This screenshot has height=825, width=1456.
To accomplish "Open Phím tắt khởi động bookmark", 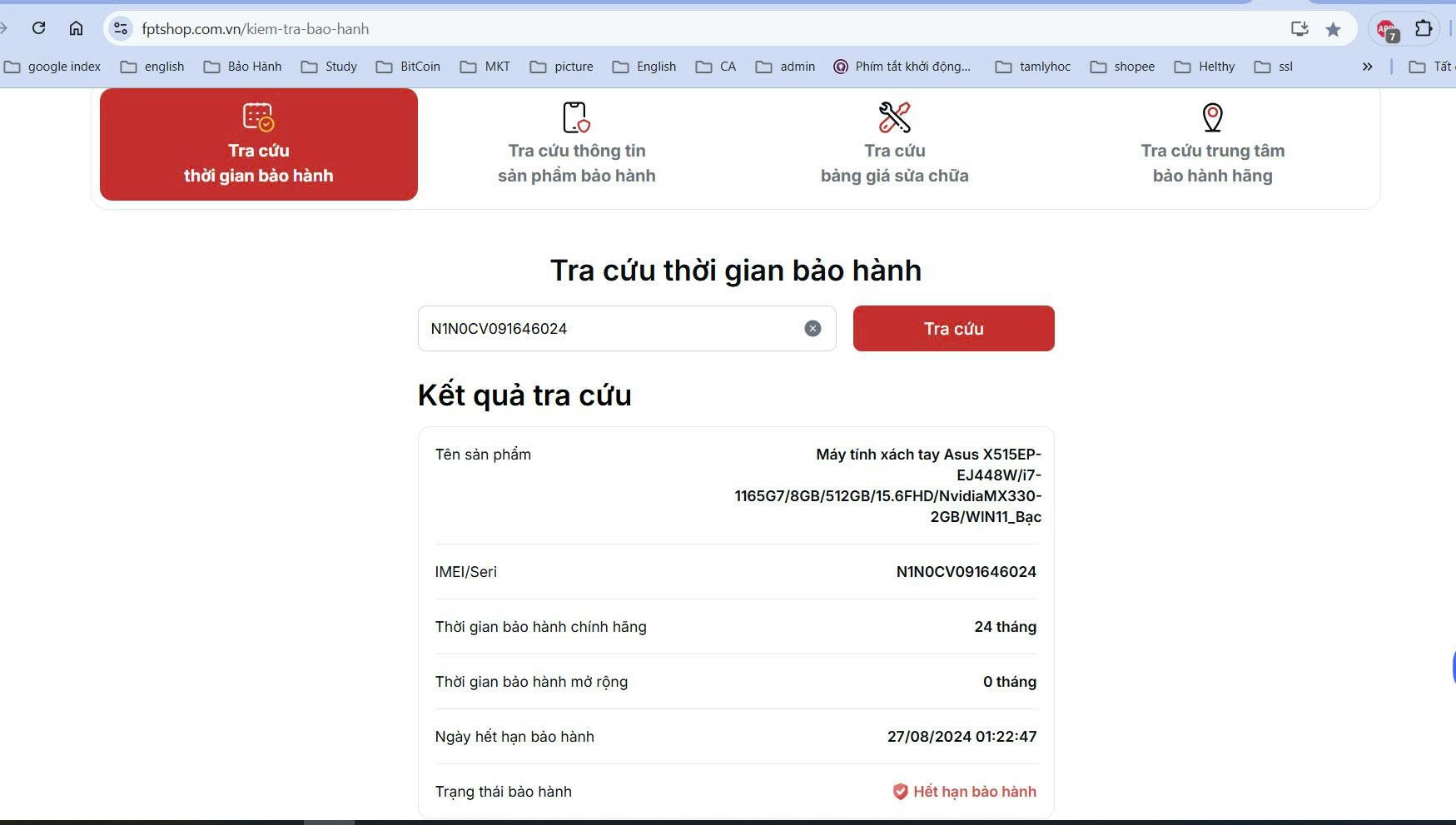I will coord(902,67).
